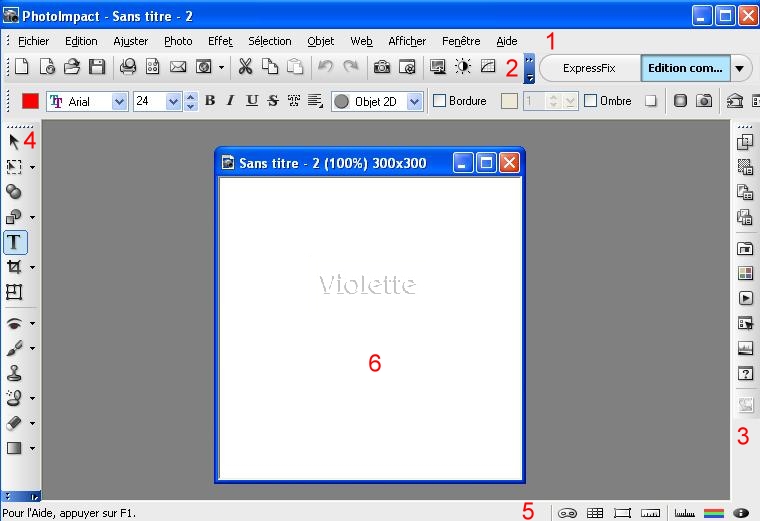Choose the Stamp tool in the toolbox
Viewport: 760px width, 521px height.
pos(15,373)
